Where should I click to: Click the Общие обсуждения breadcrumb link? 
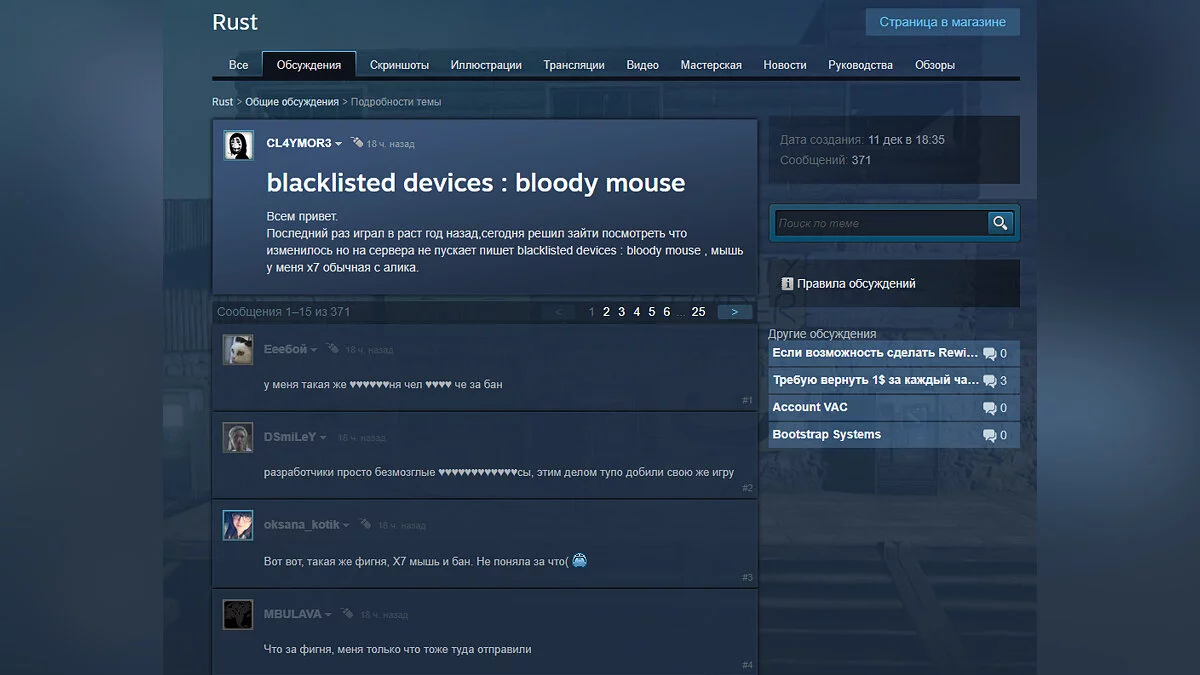292,102
